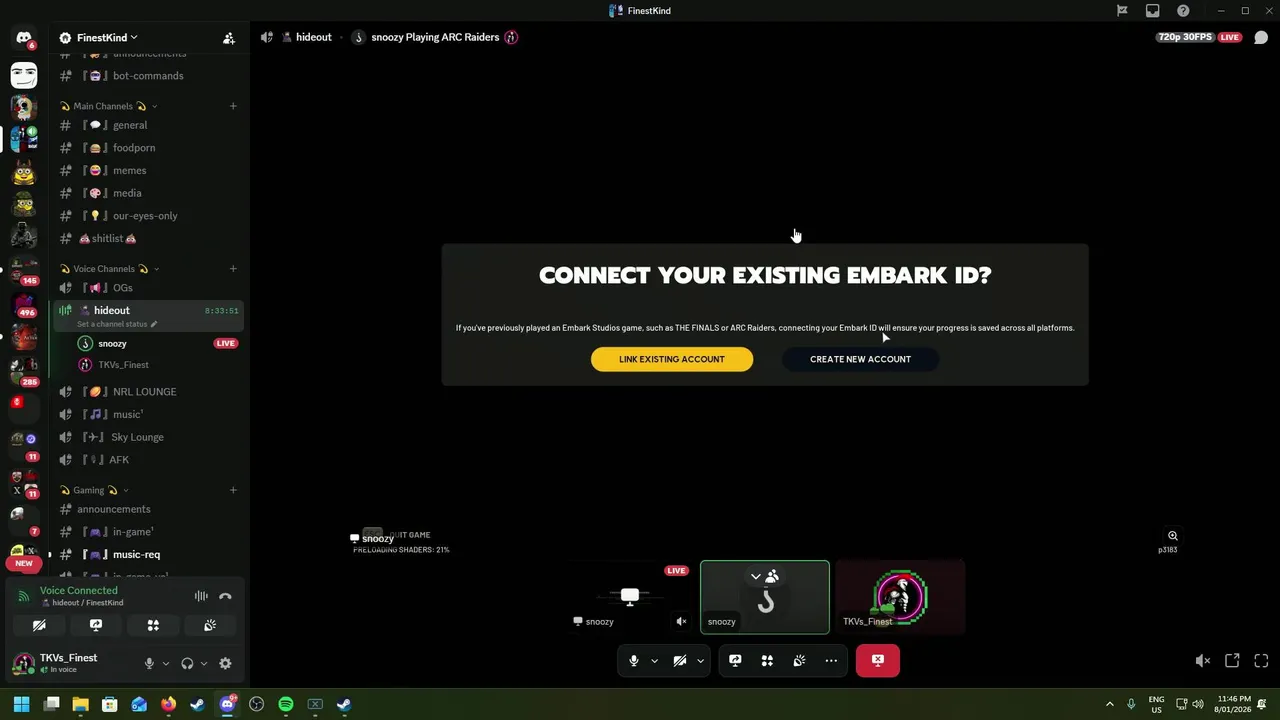Open Discord inbox in title bar
Viewport: 1280px width, 720px height.
[x=1153, y=11]
